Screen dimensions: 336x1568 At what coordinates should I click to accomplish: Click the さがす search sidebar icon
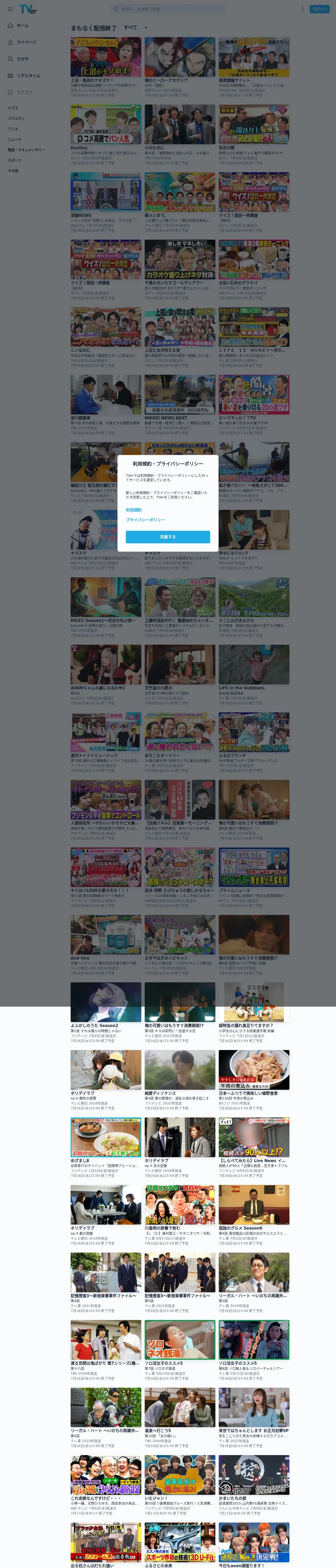10,59
